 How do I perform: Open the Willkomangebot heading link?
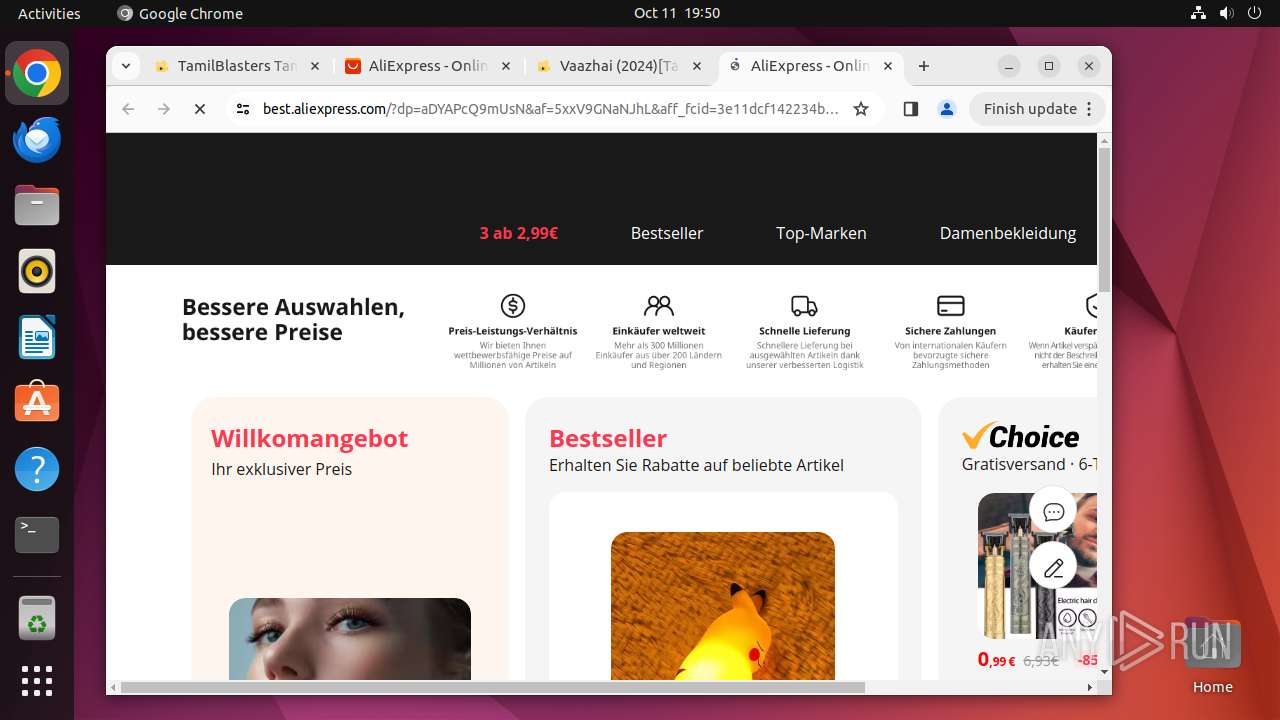pyautogui.click(x=310, y=438)
